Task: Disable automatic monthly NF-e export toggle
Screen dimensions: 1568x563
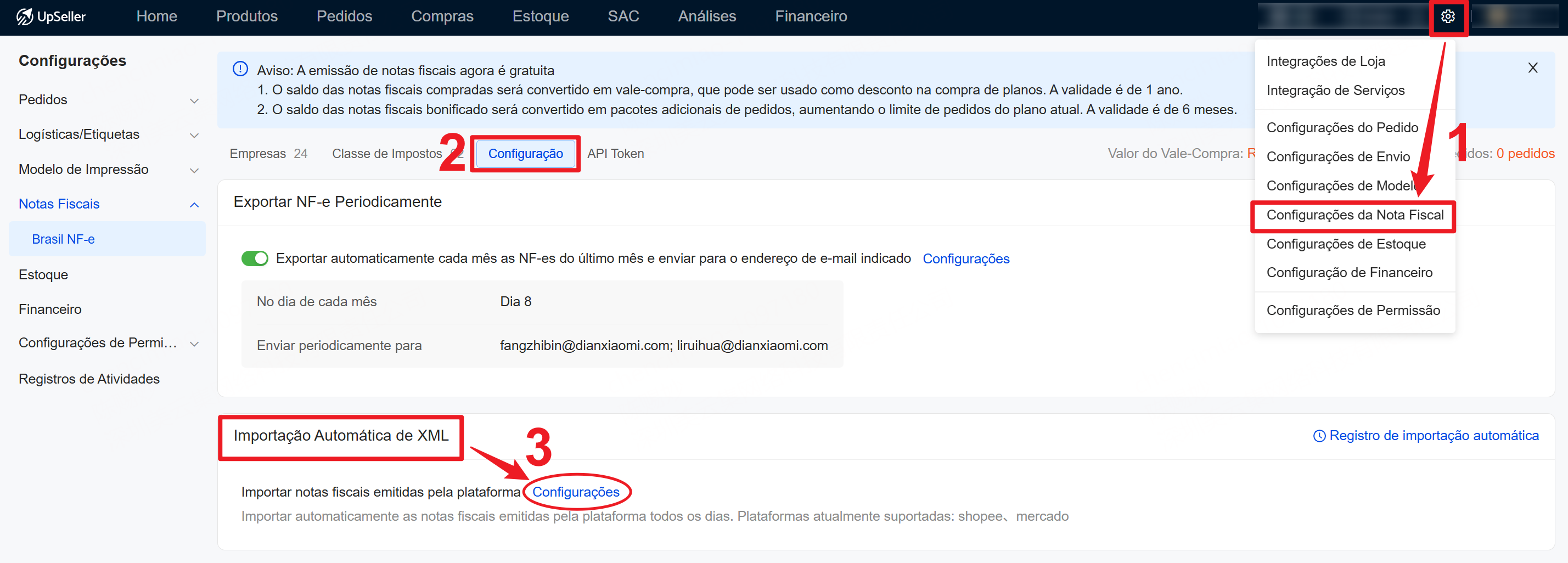Action: coord(255,258)
